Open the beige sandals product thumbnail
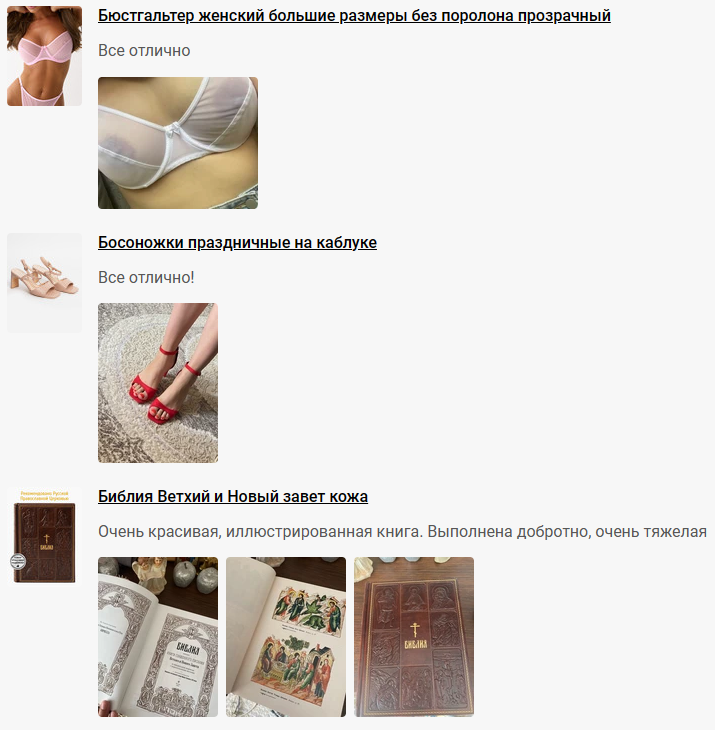Screen dimensions: 715x730 click(x=44, y=283)
